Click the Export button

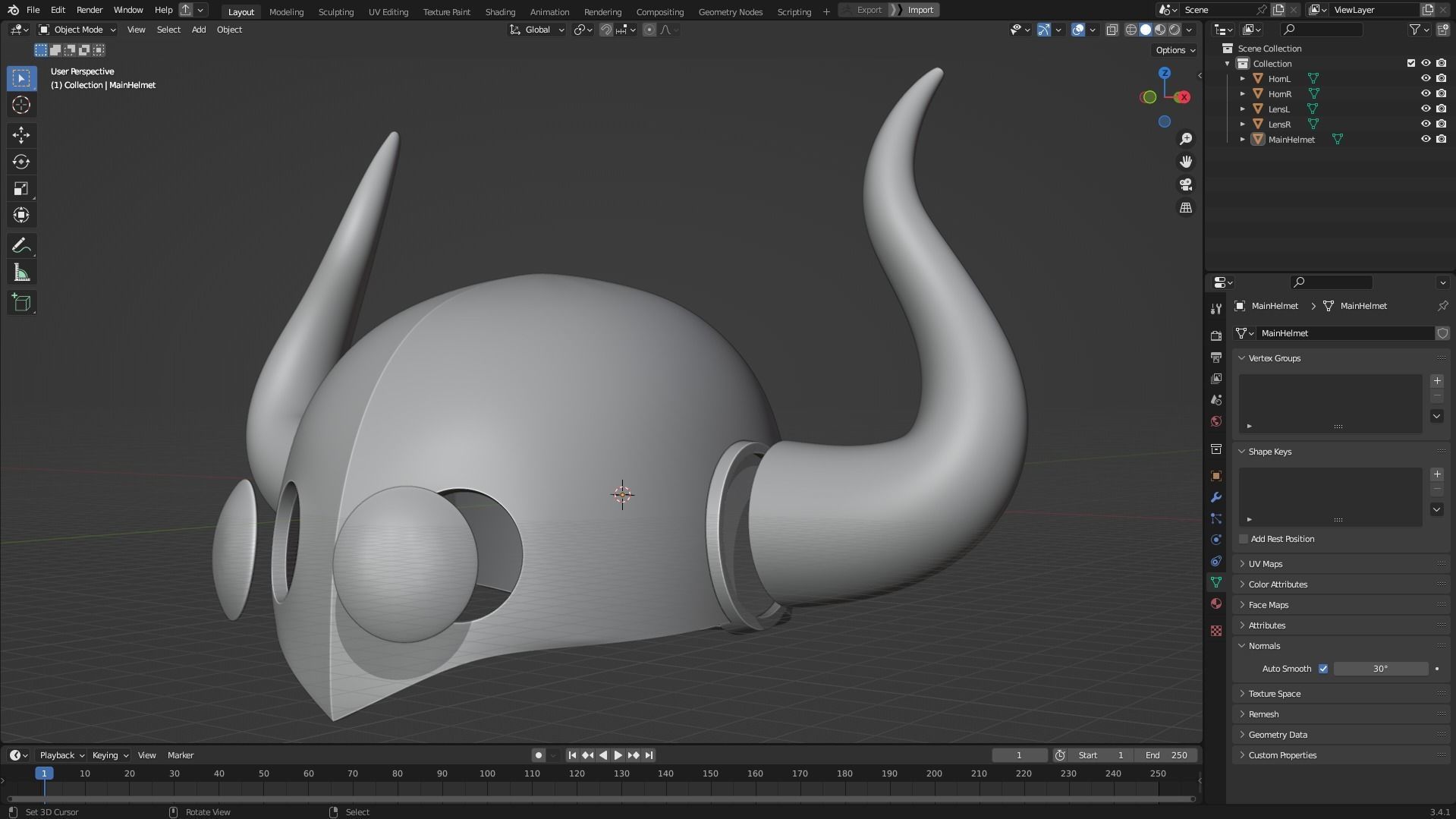coord(863,10)
